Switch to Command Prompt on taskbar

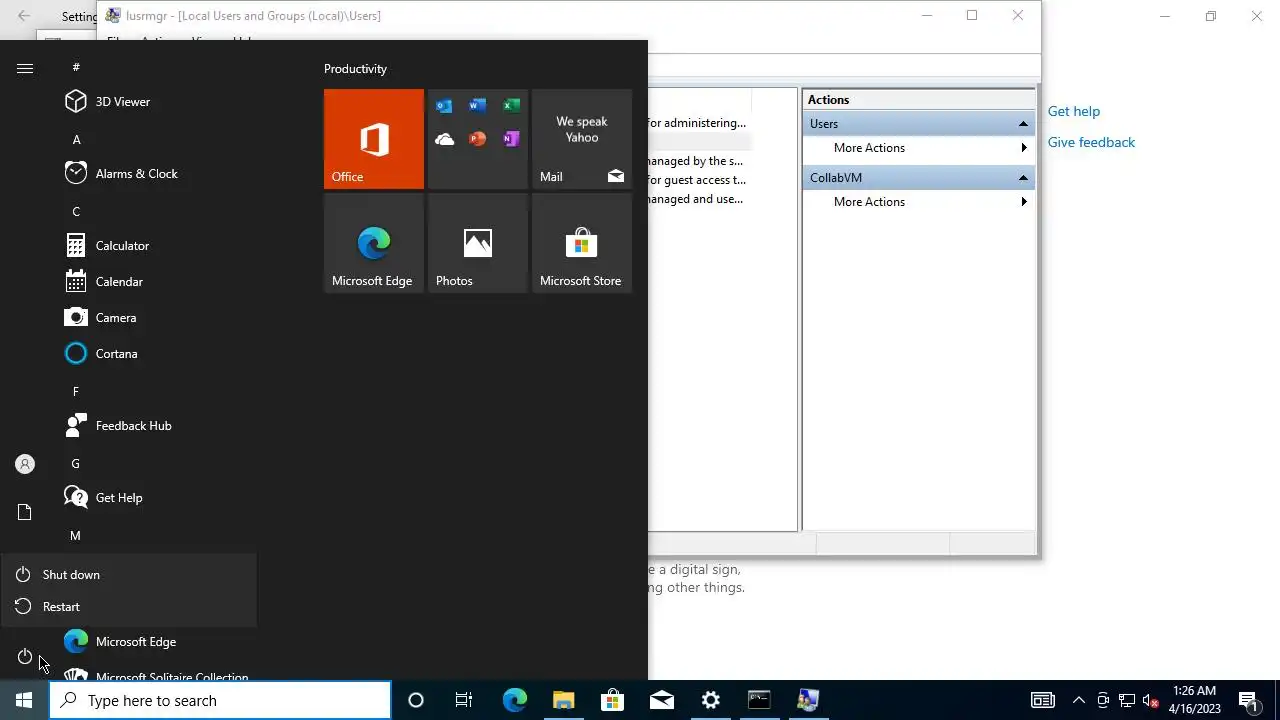tap(759, 700)
